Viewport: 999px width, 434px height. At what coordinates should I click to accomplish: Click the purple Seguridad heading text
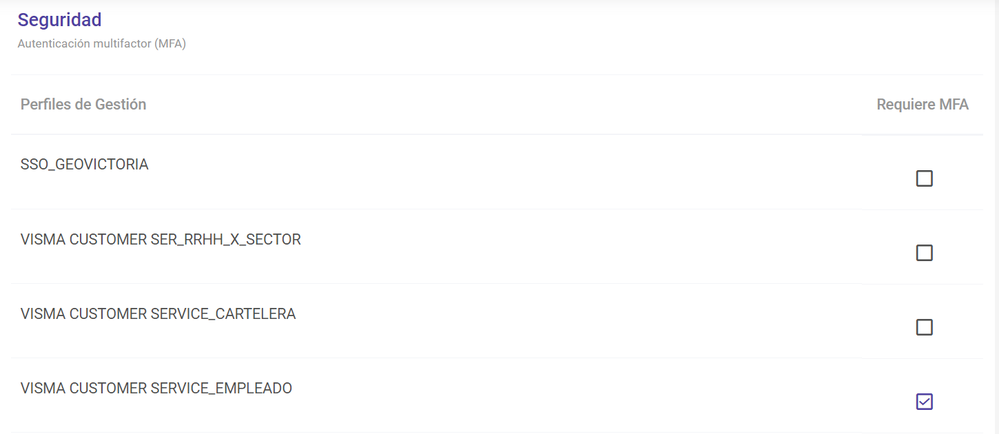click(x=59, y=20)
